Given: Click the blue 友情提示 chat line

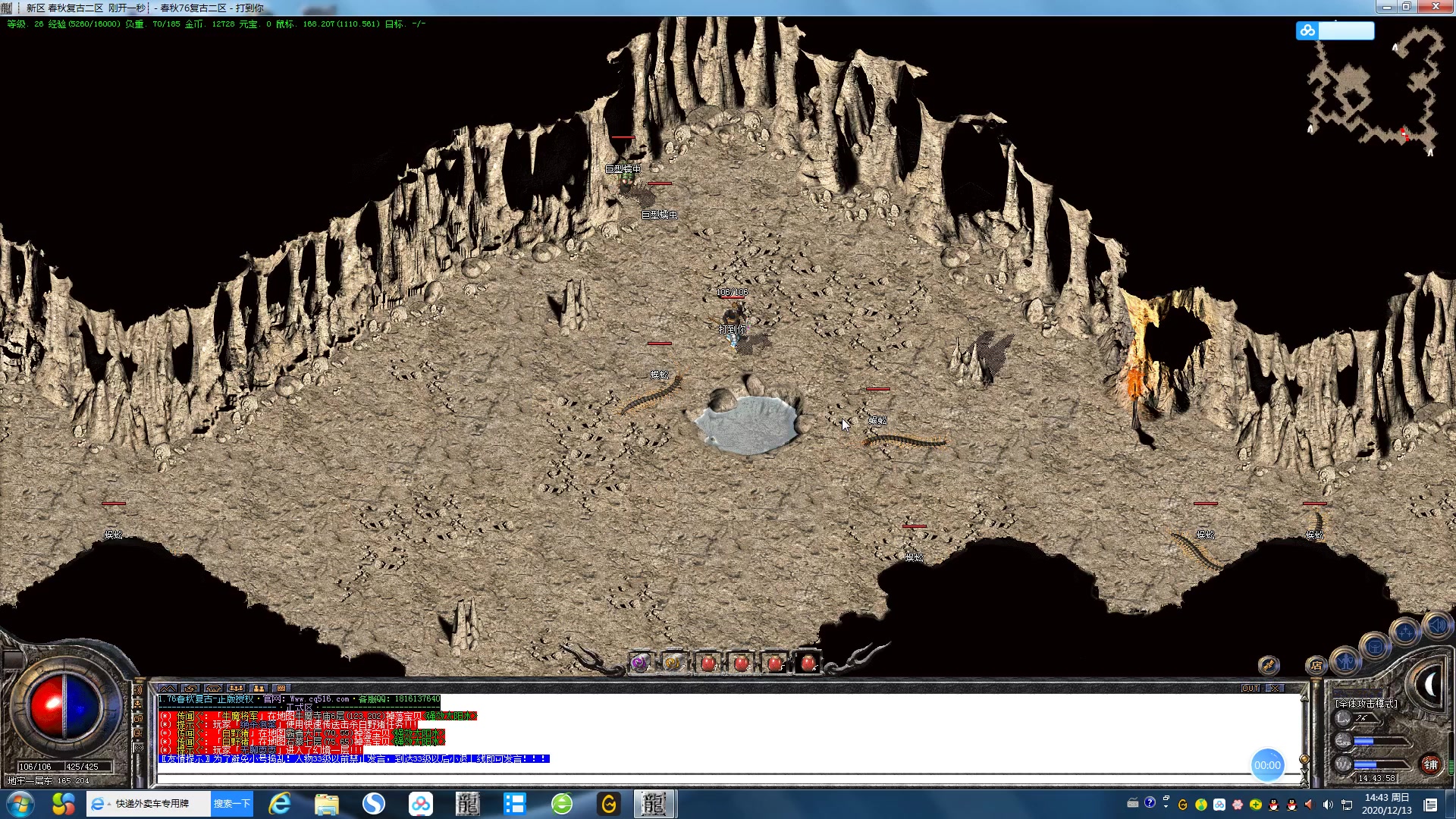Looking at the screenshot, I should tap(353, 758).
